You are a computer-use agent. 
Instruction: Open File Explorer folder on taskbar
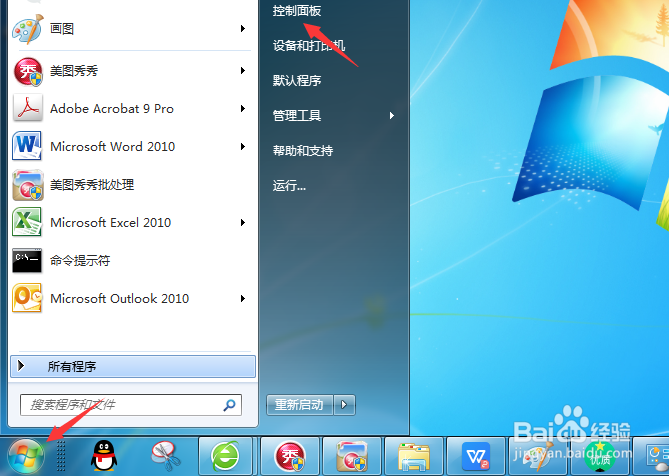(414, 456)
